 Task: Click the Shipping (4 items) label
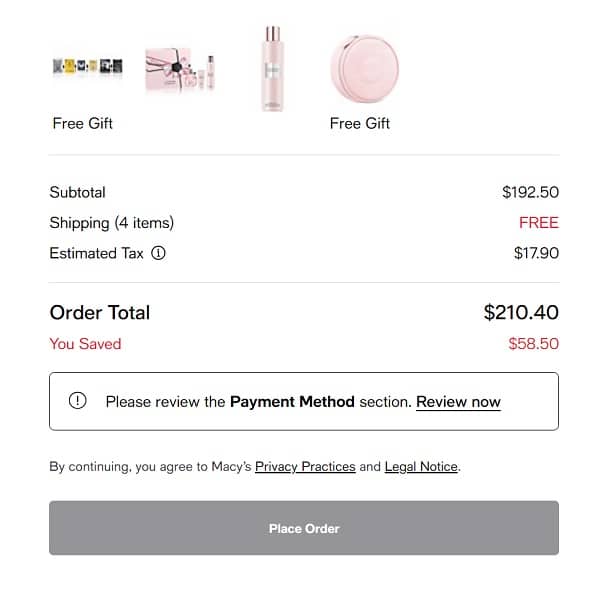(x=111, y=223)
